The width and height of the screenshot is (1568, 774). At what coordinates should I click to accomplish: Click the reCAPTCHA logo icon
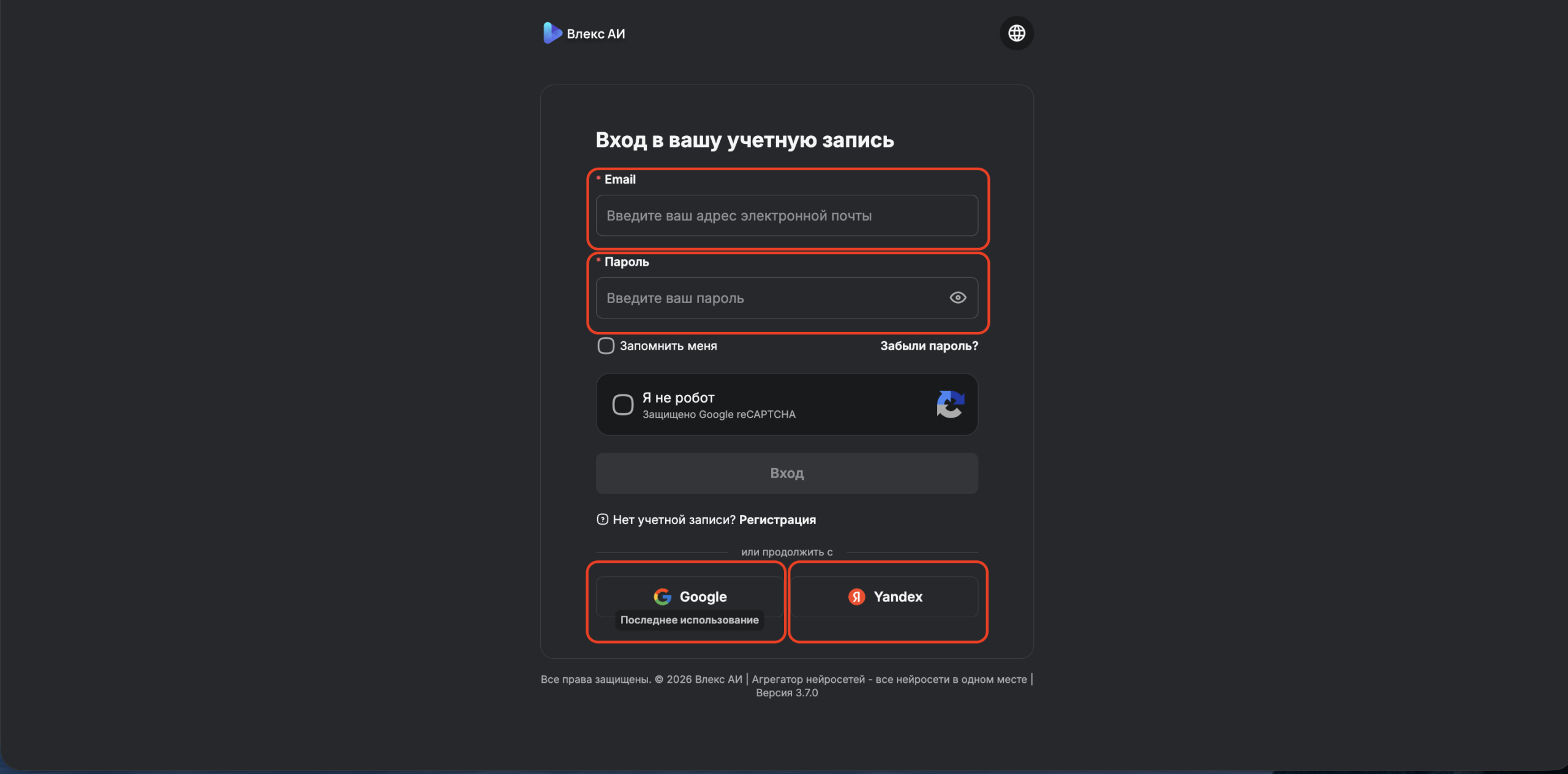pos(950,404)
